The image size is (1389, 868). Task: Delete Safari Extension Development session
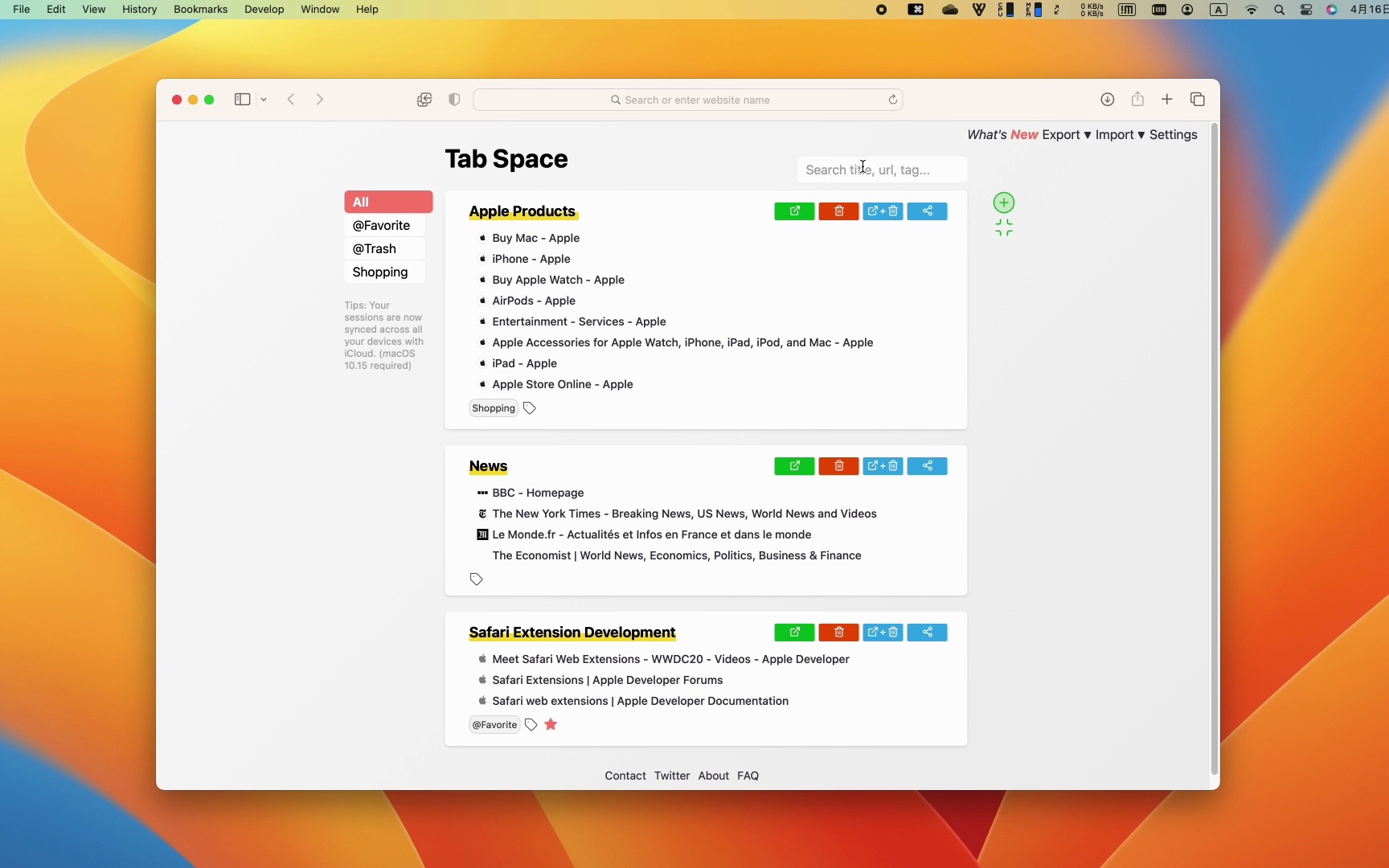pyautogui.click(x=838, y=633)
